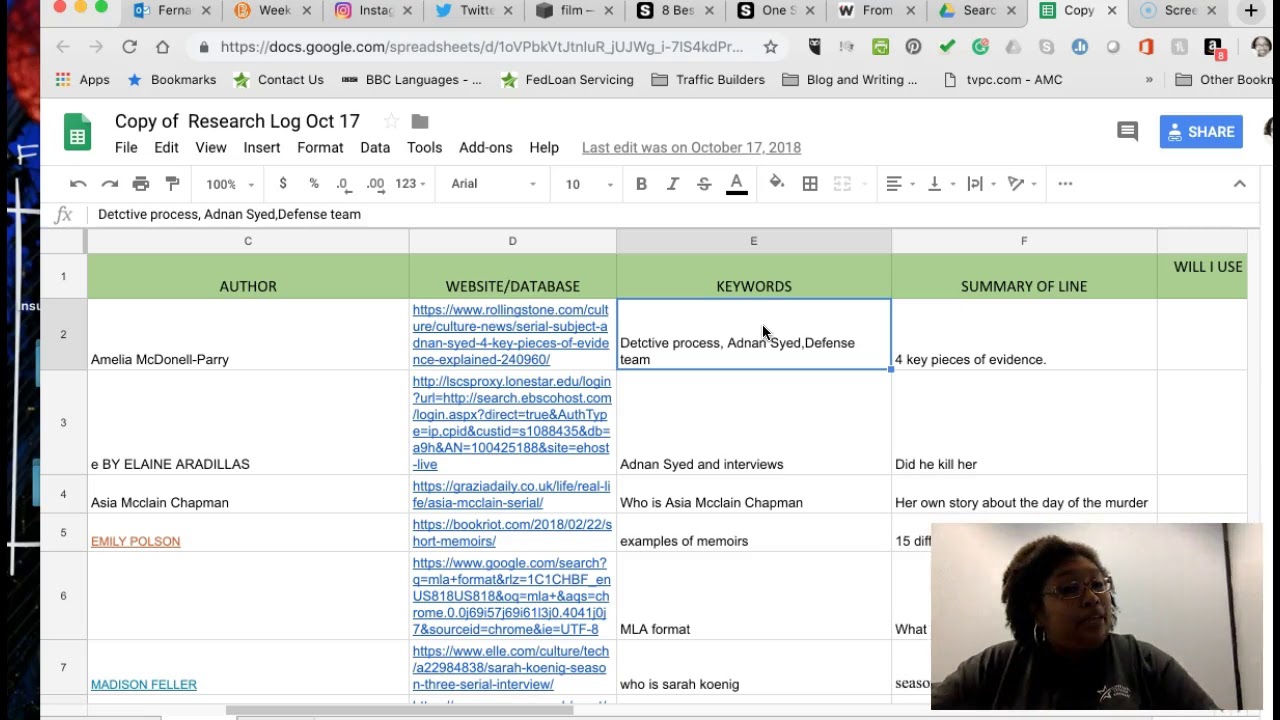This screenshot has height=720, width=1280.
Task: Format as currency with dollar icon
Action: click(x=283, y=184)
